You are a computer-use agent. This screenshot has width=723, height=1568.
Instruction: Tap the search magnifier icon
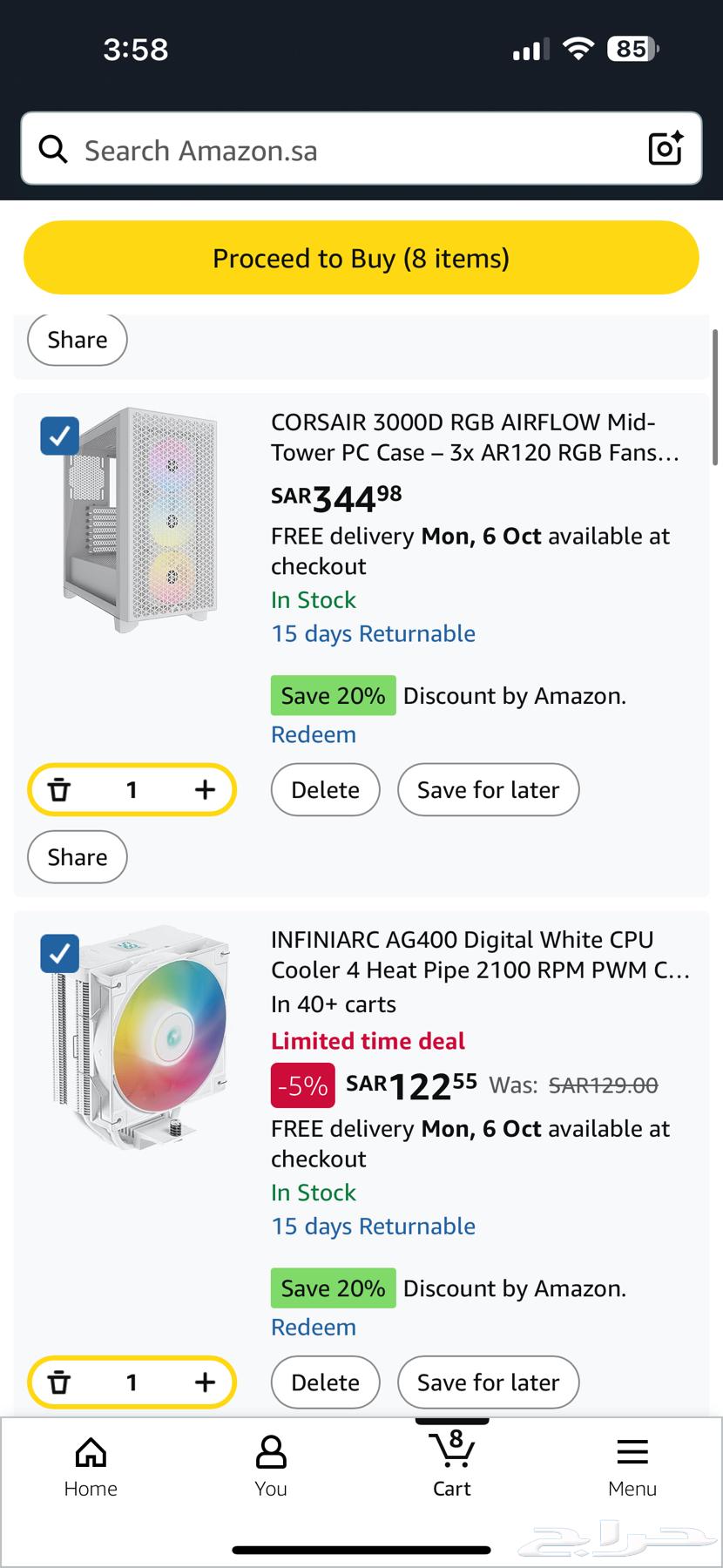(52, 149)
